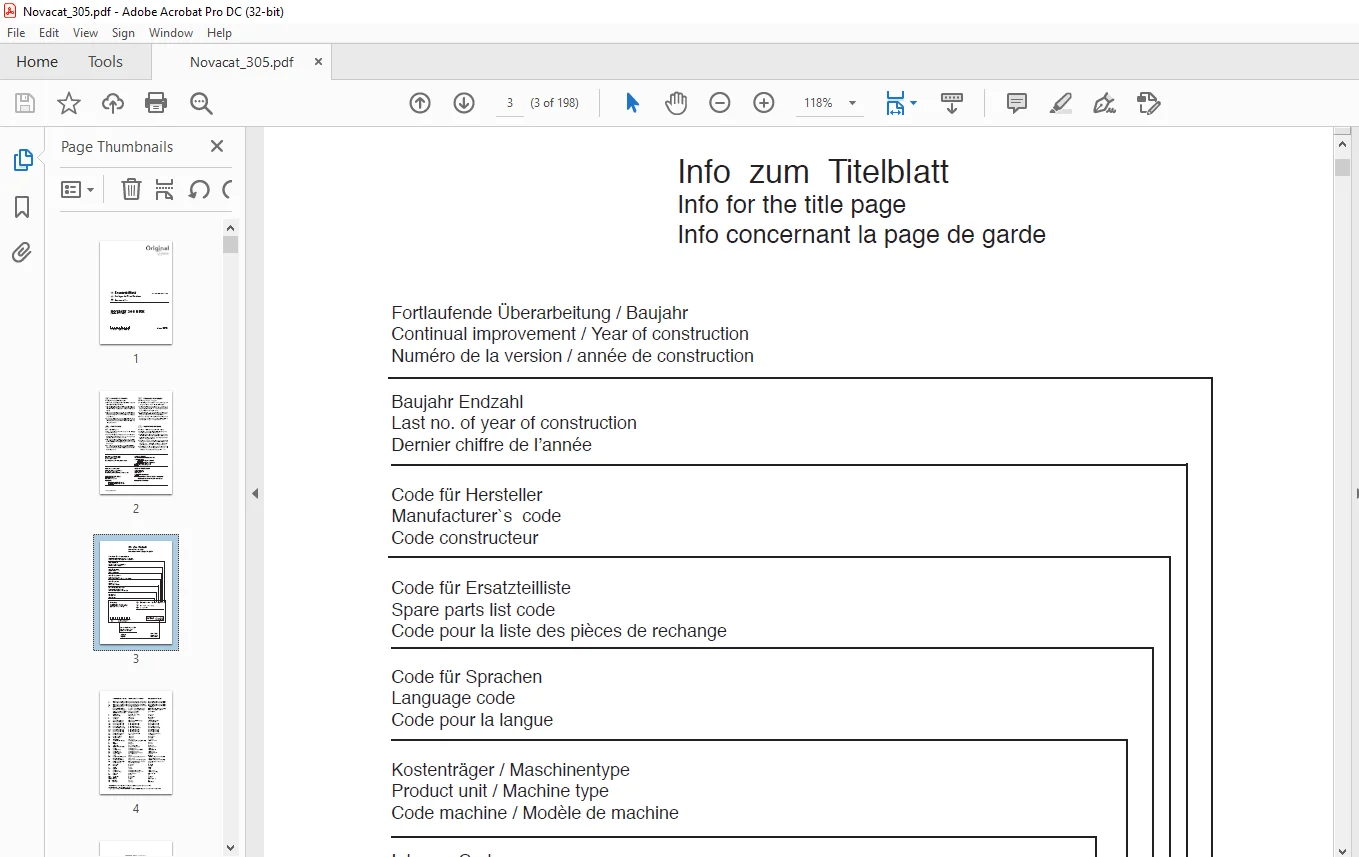Delete selected page thumbnail via trash icon
Screen dimensions: 1359x857
point(131,189)
